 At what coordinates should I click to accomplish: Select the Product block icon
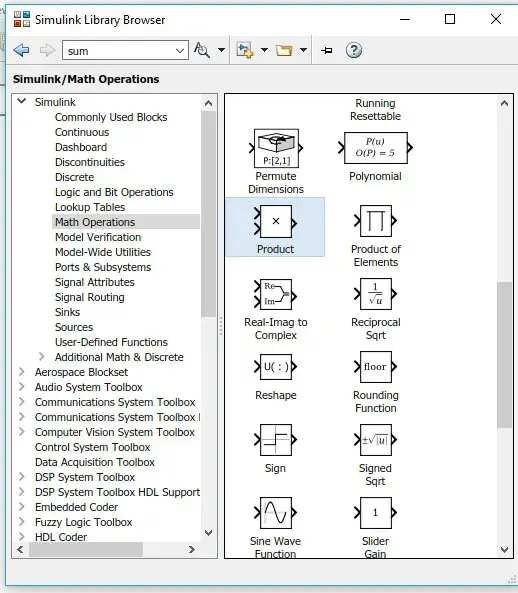[276, 222]
